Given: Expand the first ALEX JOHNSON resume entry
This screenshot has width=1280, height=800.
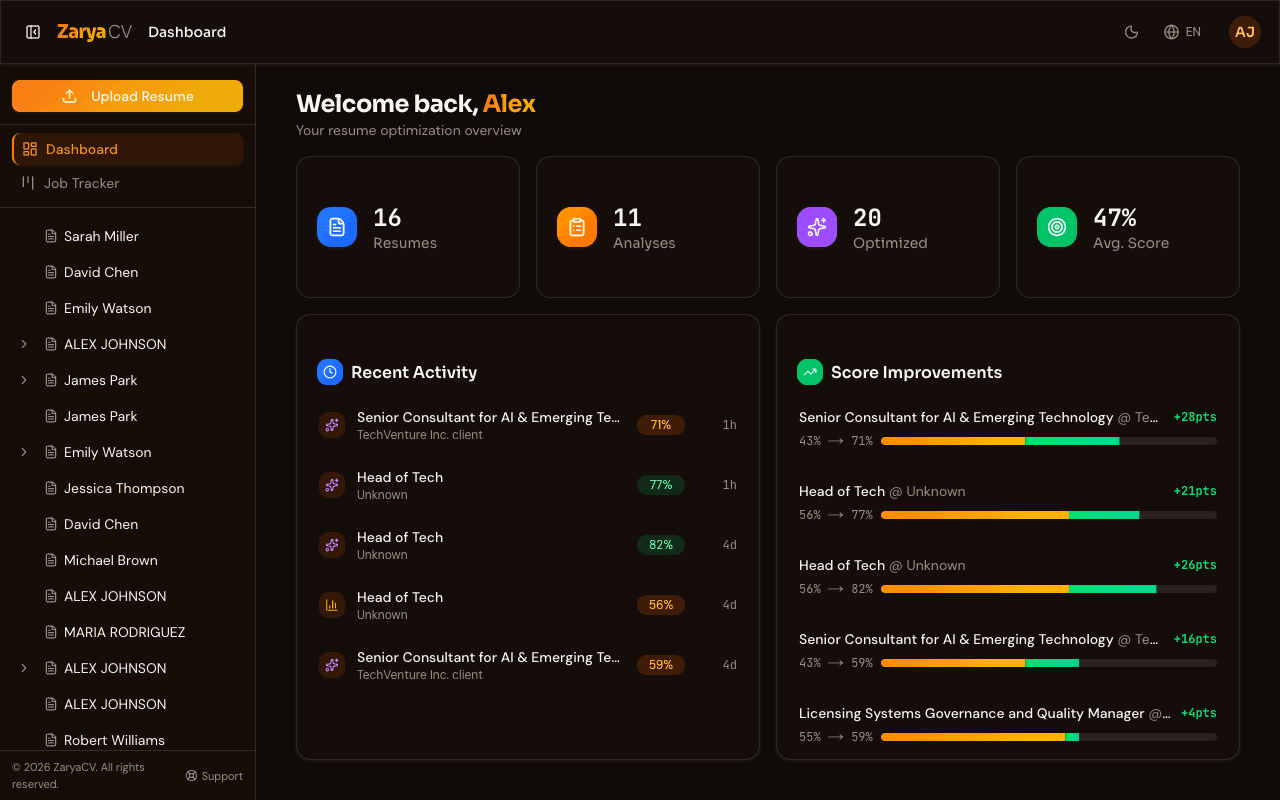Looking at the screenshot, I should [24, 343].
